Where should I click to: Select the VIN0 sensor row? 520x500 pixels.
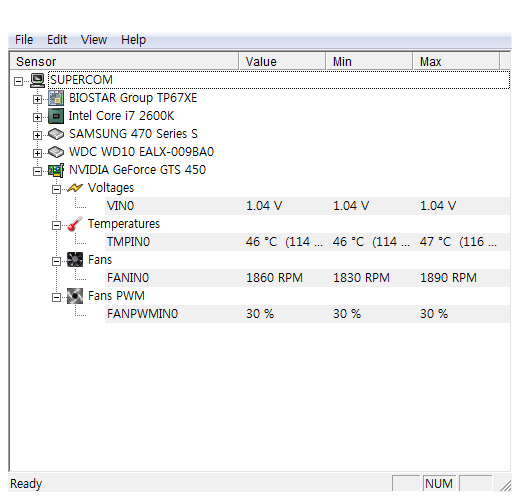(307, 206)
